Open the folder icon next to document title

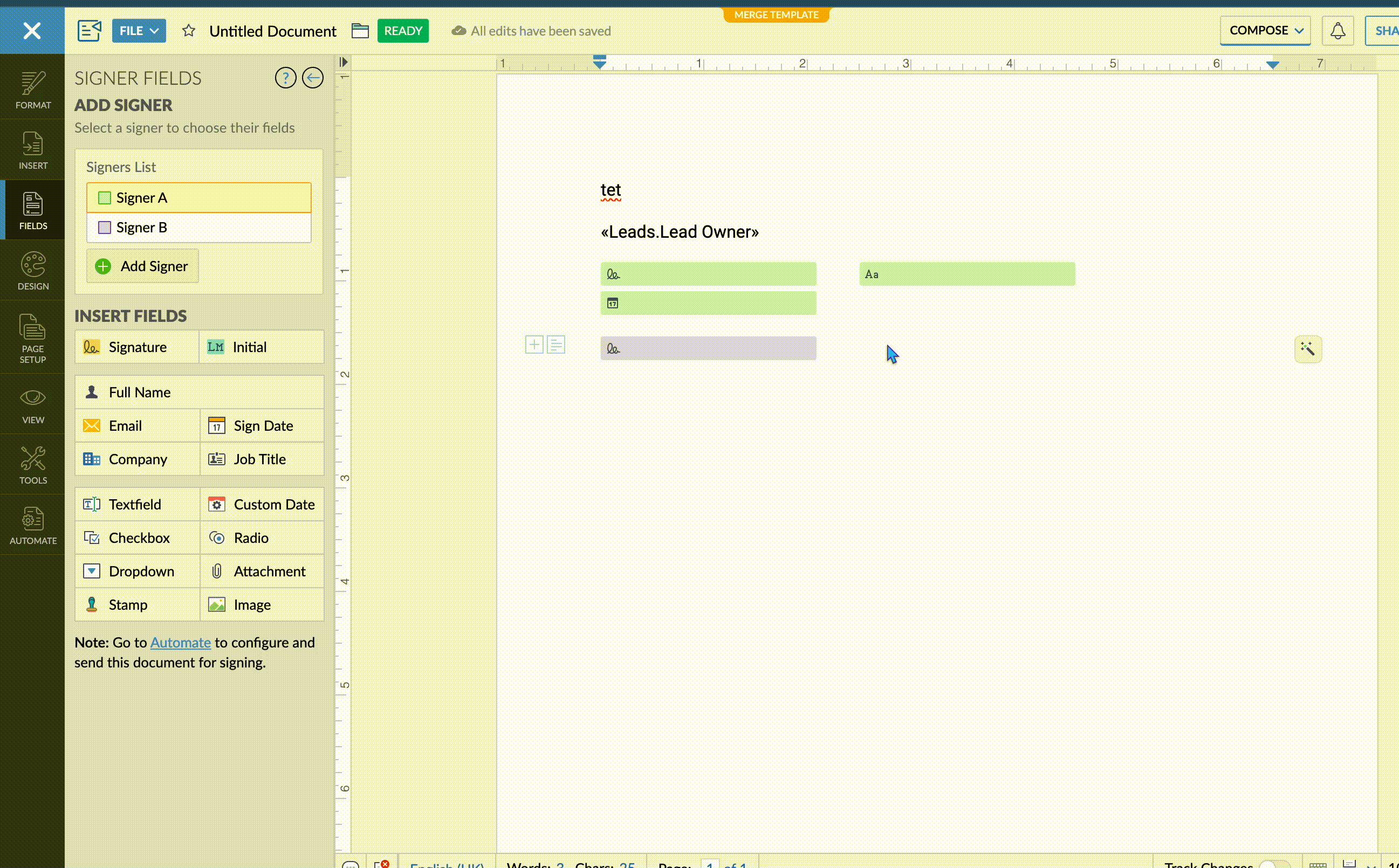360,31
